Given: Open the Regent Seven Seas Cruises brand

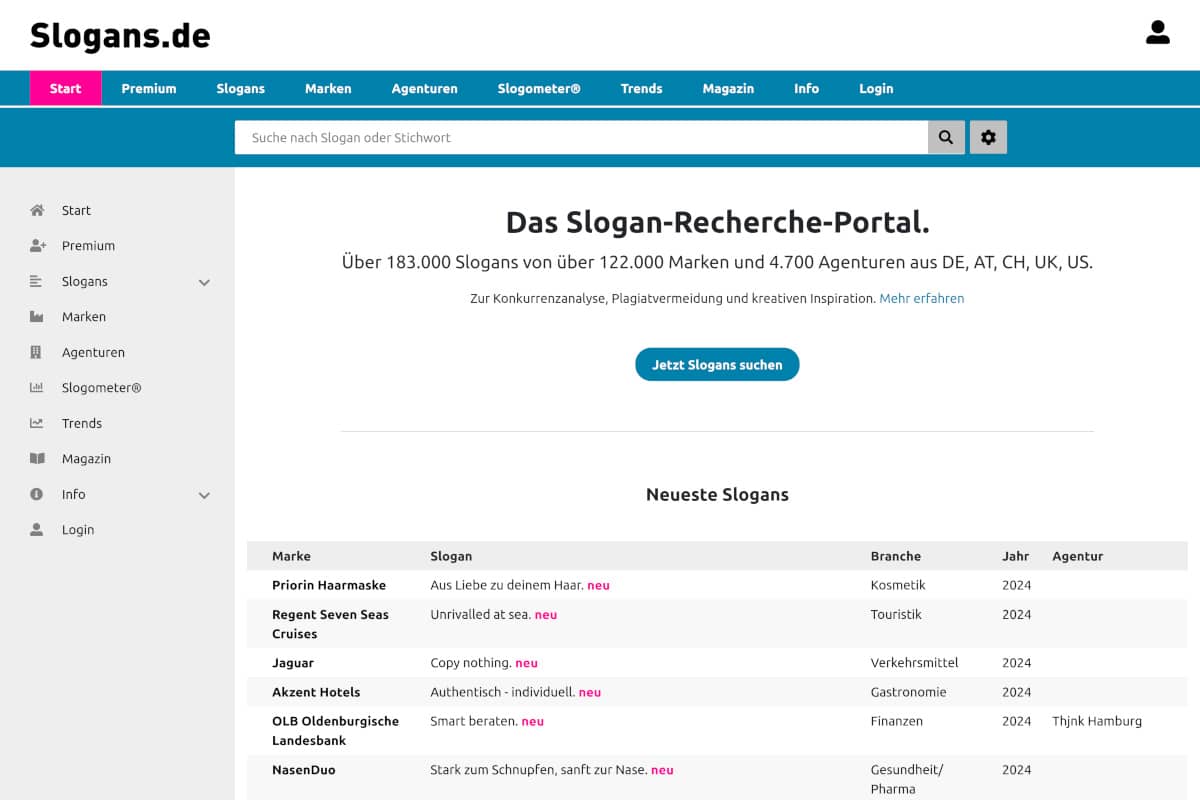Looking at the screenshot, I should (x=330, y=624).
